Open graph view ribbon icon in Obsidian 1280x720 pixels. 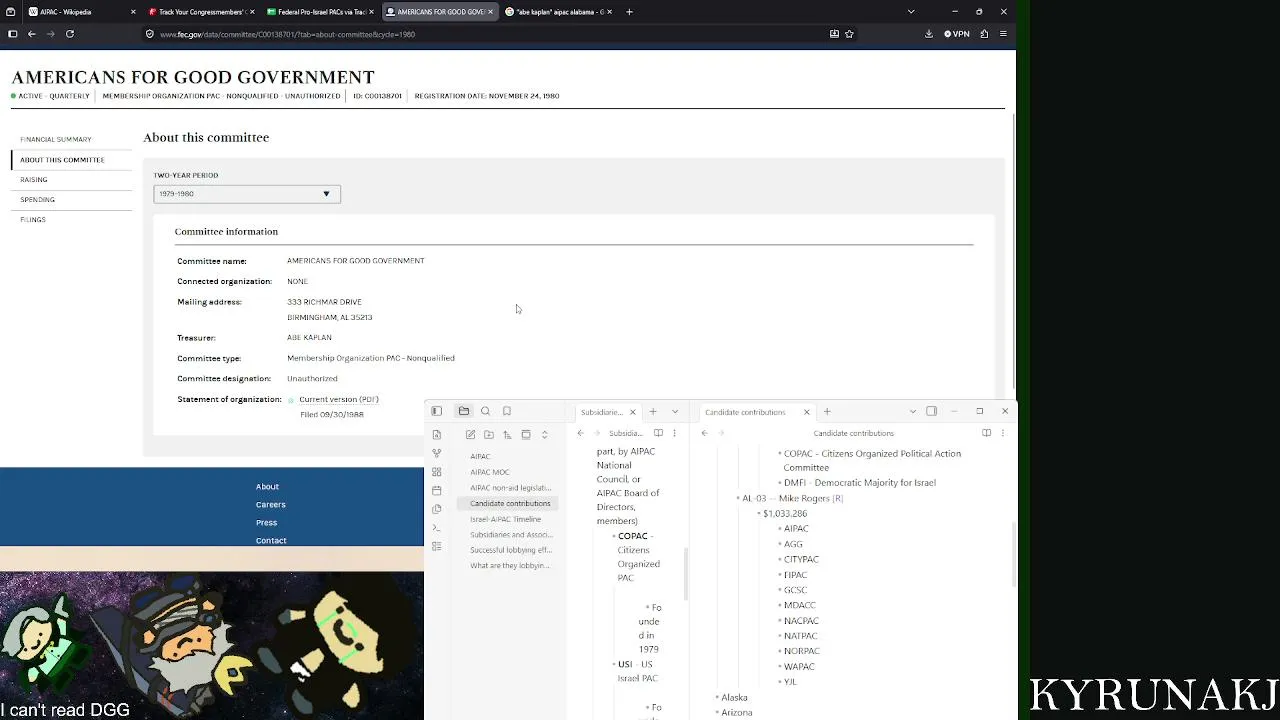[x=437, y=453]
